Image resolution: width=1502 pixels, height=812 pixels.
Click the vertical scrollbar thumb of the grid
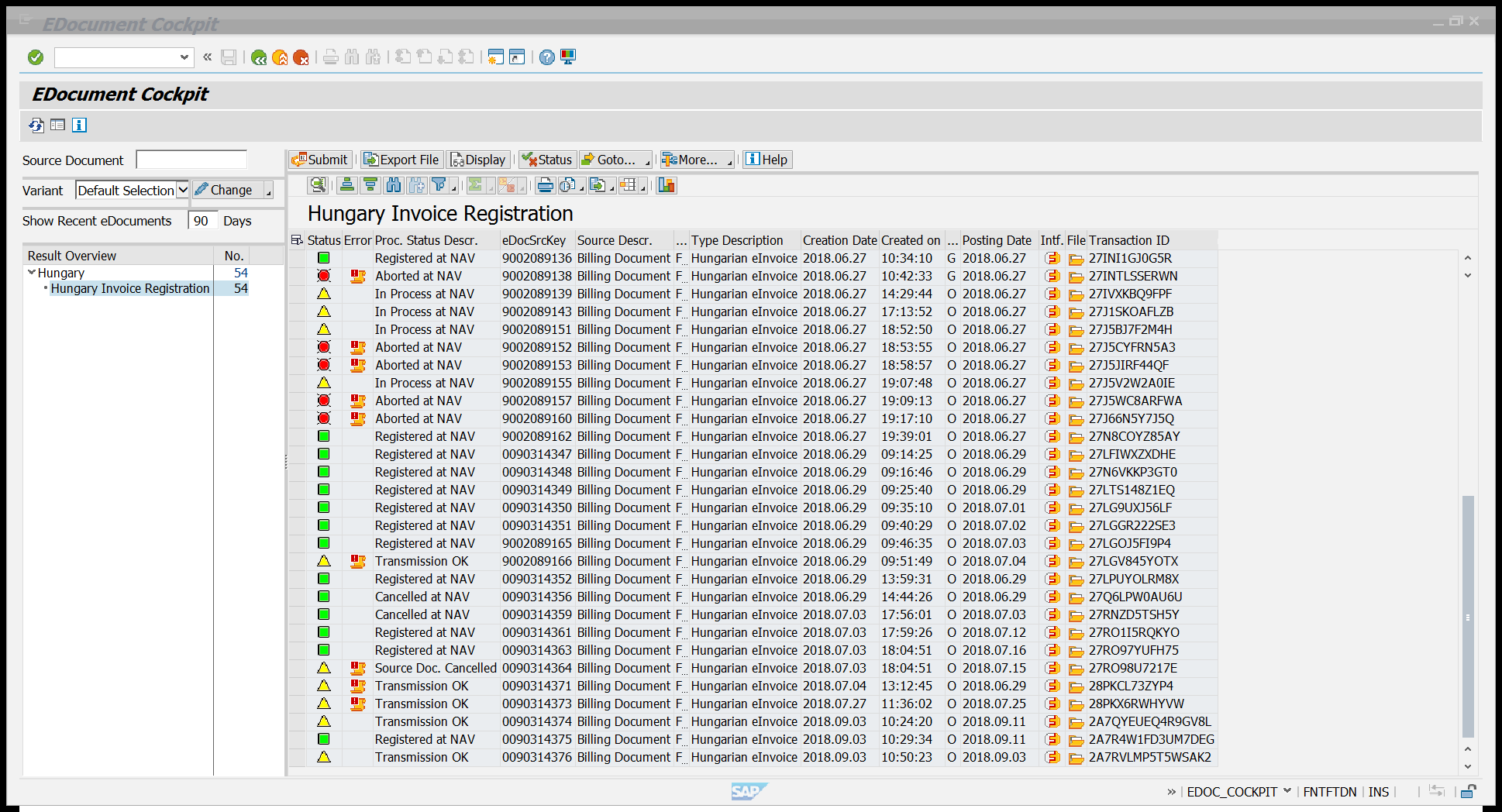tap(1468, 617)
